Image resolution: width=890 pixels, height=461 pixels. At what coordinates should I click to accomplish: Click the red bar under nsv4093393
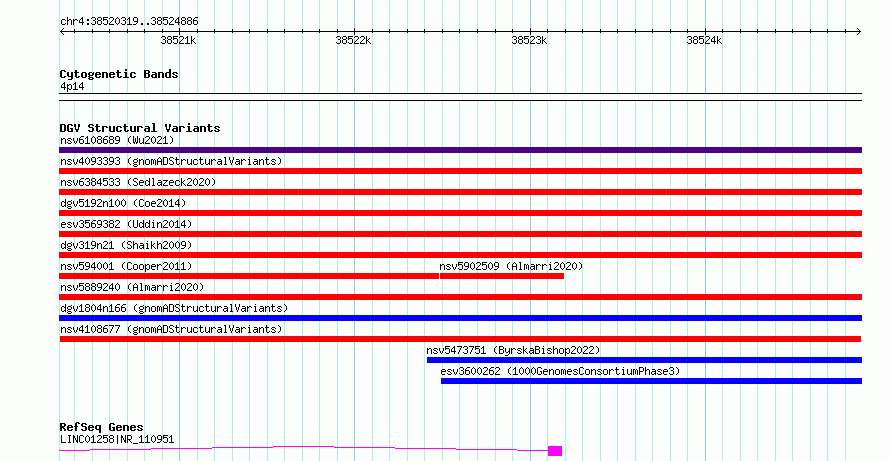pos(460,171)
